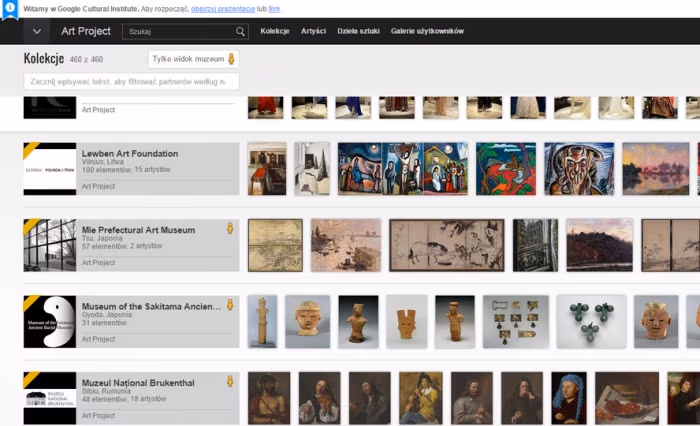The width and height of the screenshot is (700, 426).
Task: Open the Dzieła sztuki menu item
Action: (x=358, y=31)
